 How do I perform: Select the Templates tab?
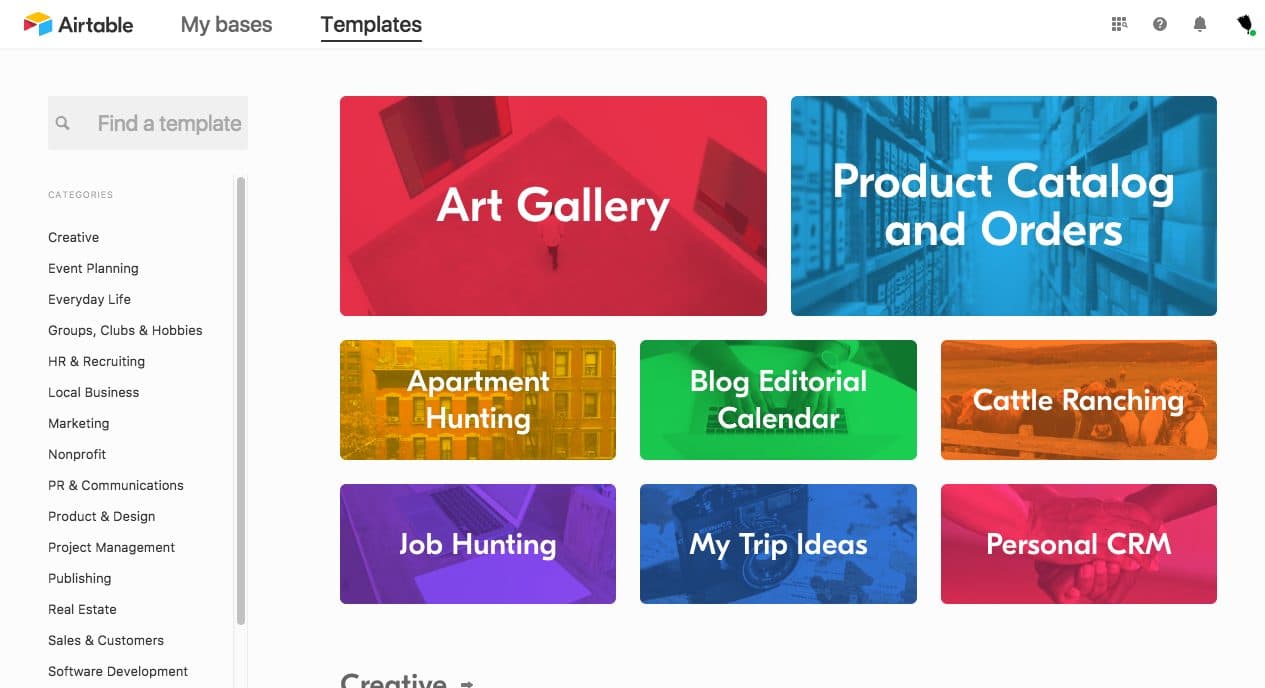click(371, 25)
